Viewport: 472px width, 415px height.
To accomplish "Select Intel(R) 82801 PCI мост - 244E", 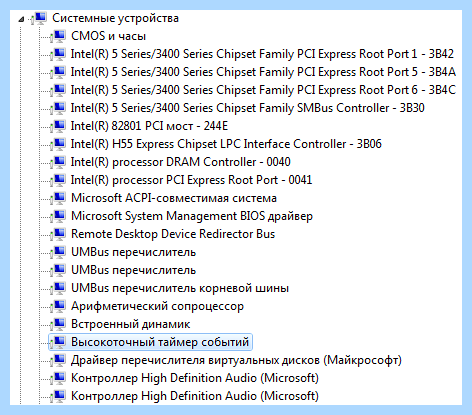I will 149,126.
